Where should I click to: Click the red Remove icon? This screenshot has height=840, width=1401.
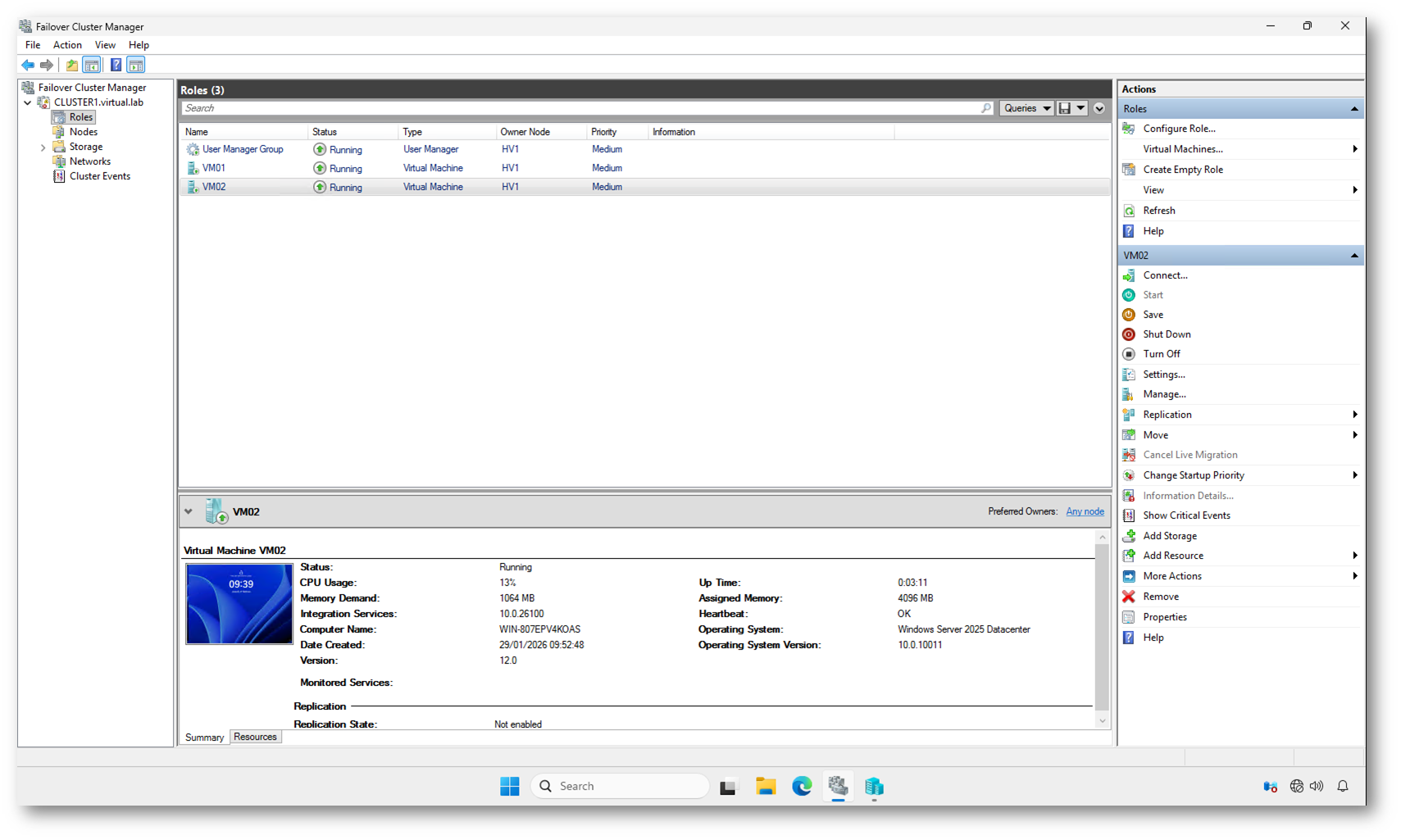click(1129, 597)
